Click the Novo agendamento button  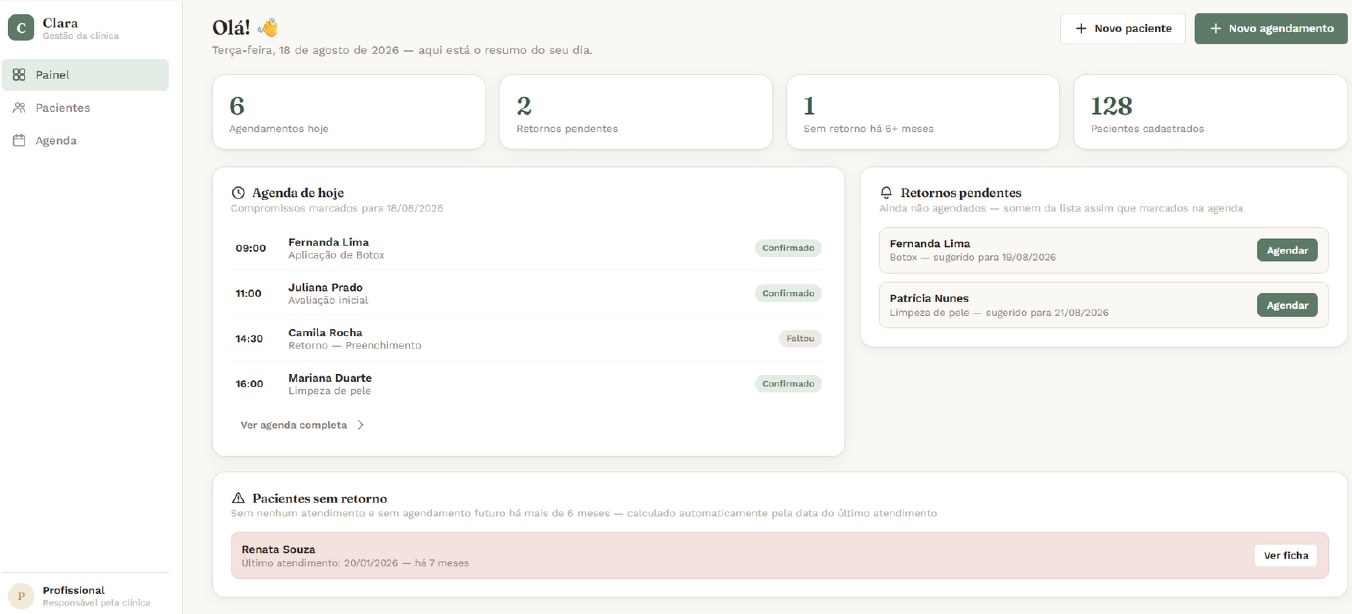click(x=1271, y=29)
